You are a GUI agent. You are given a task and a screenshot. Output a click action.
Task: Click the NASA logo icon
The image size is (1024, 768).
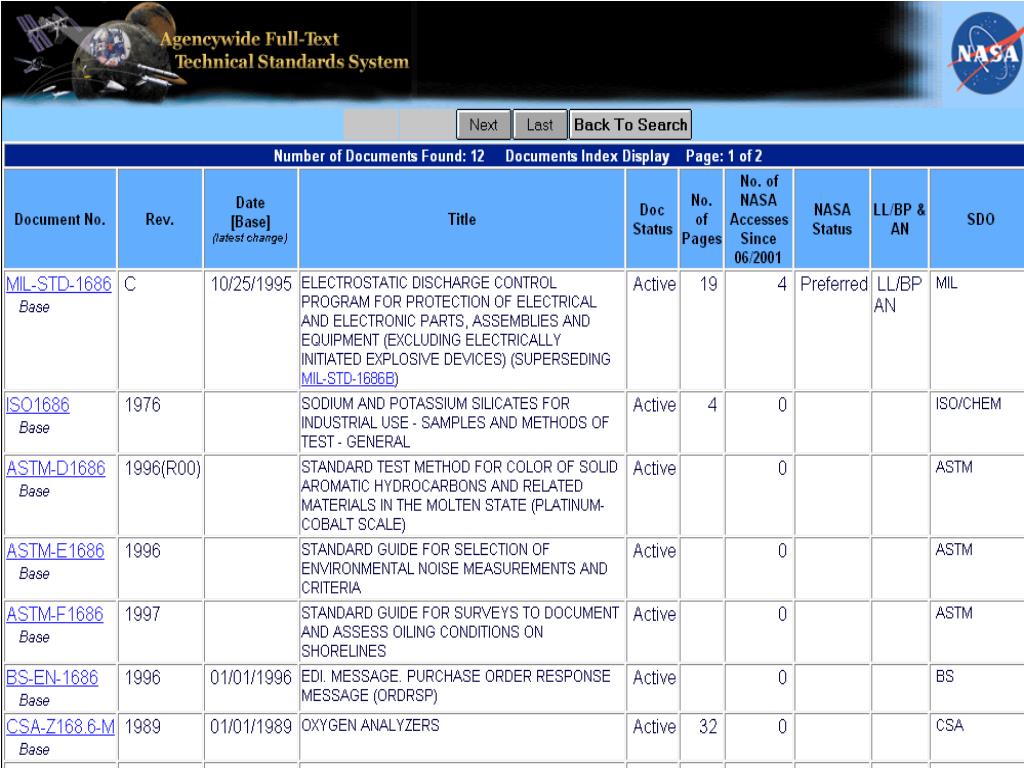click(986, 54)
